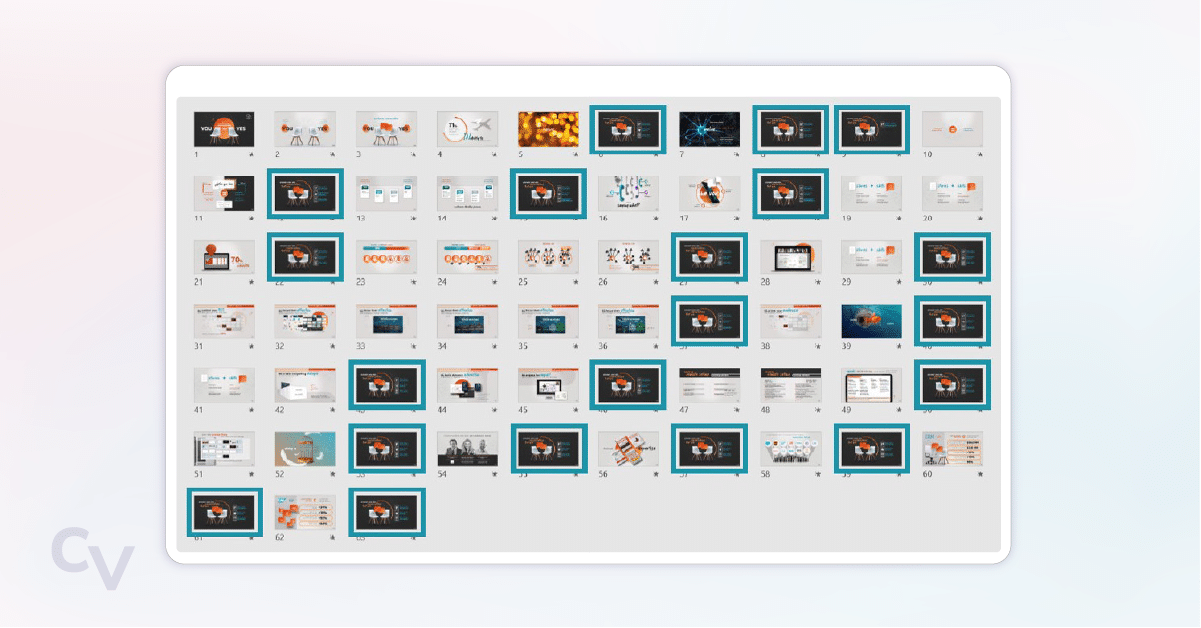This screenshot has width=1201, height=628.
Task: Click the star icon beside slide 62
Action: [x=332, y=538]
